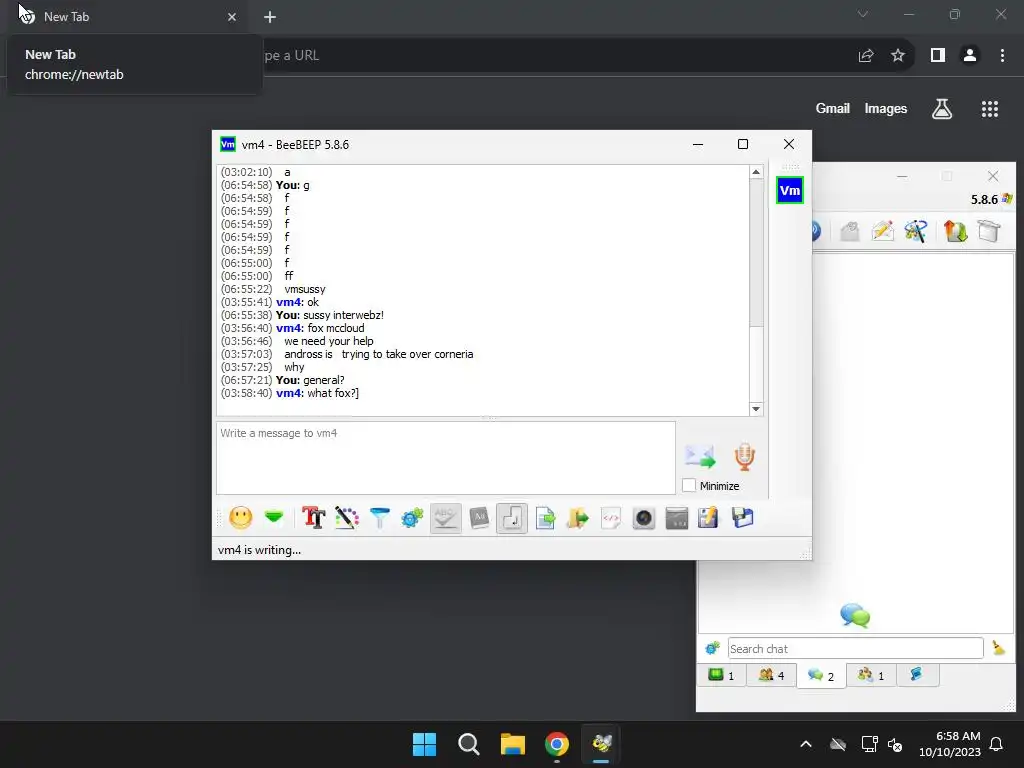Open the chat font color picker

[x=347, y=518]
